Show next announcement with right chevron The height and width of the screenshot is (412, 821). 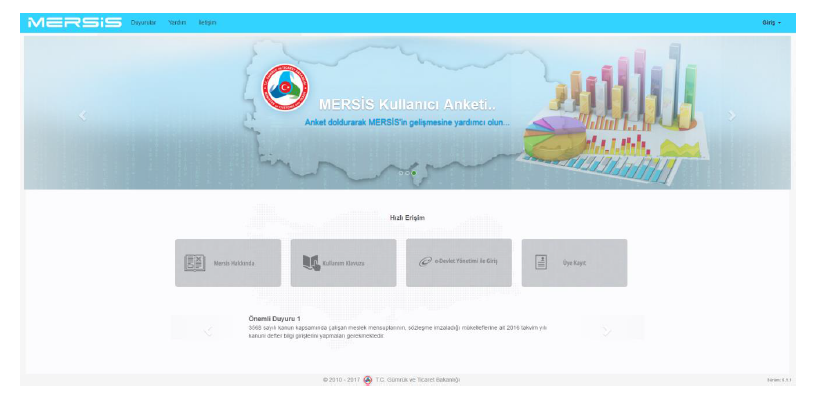tap(606, 331)
